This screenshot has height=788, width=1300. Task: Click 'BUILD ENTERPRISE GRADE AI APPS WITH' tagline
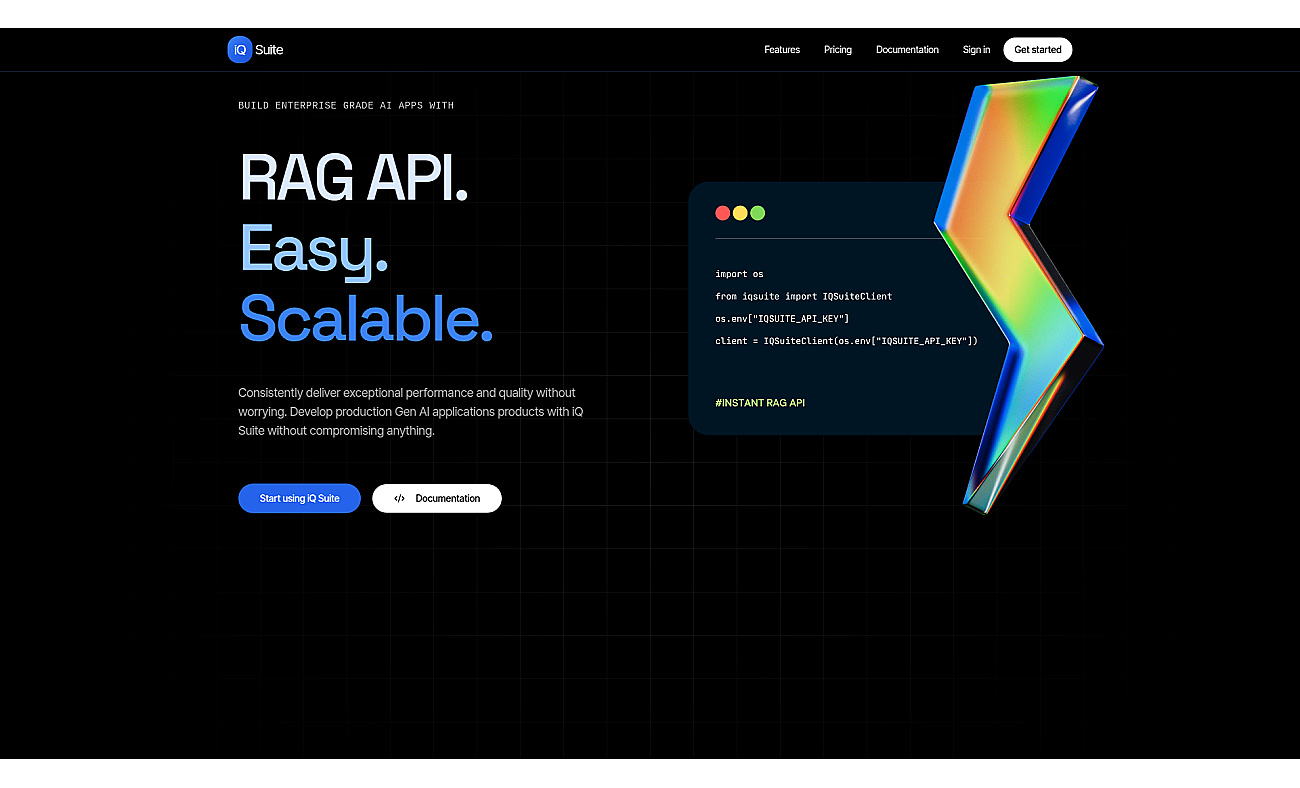346,105
